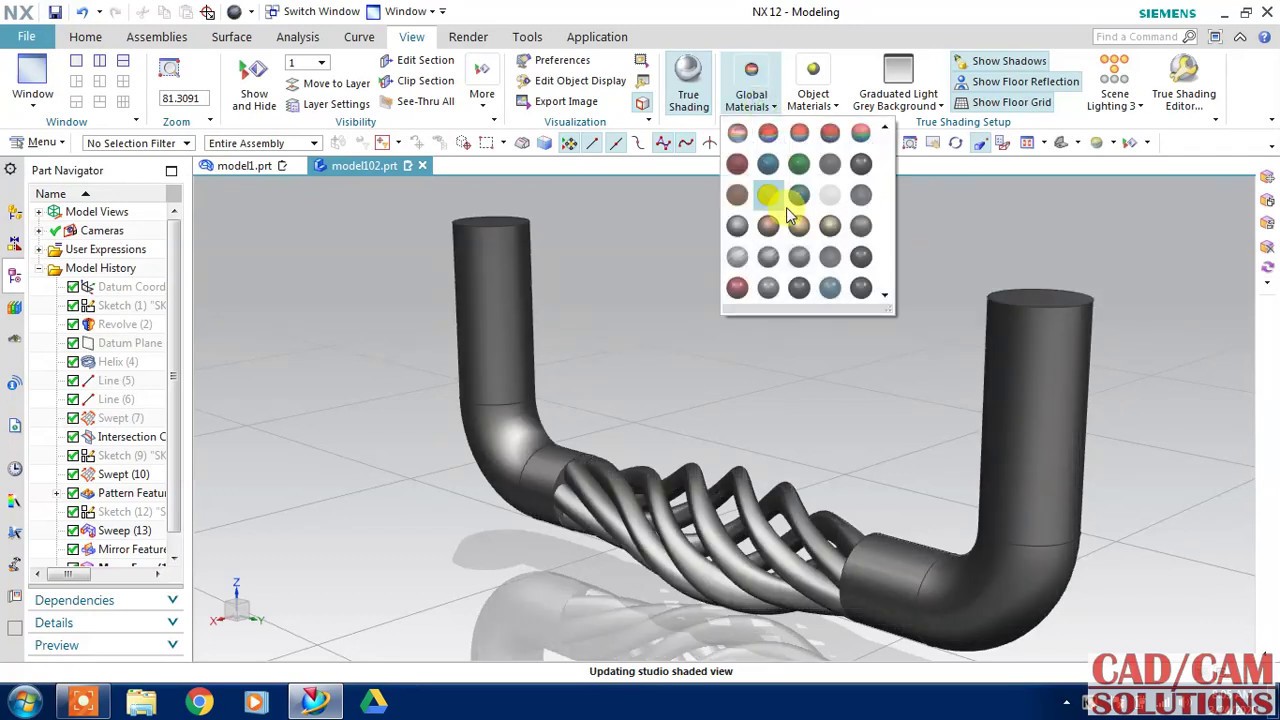Toggle Show Shadows
Viewport: 1280px width, 720px height.
[x=1000, y=61]
